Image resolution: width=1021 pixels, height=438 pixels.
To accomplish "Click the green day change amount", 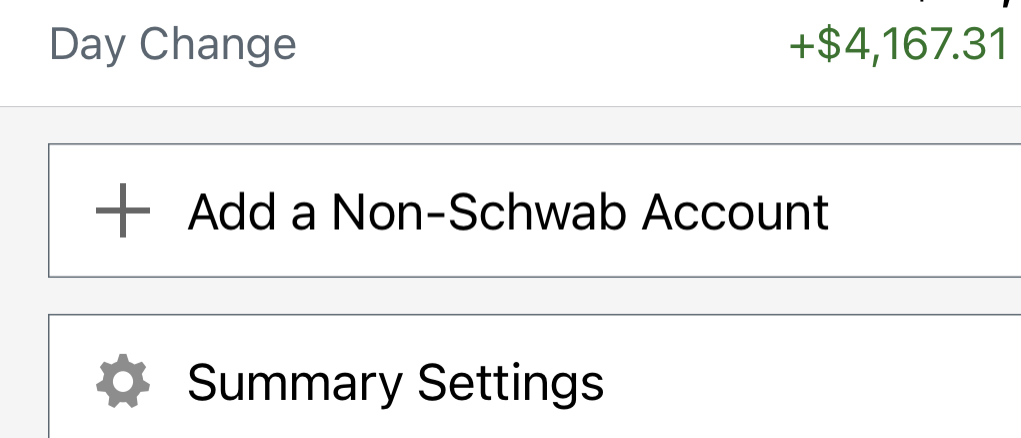I will click(x=899, y=45).
